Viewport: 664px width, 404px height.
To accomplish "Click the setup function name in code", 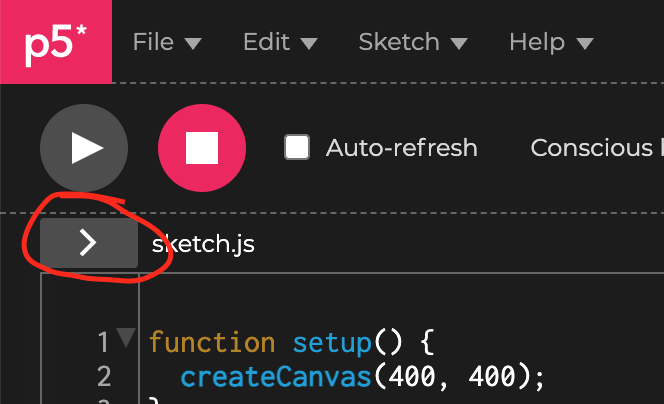I will coord(332,343).
